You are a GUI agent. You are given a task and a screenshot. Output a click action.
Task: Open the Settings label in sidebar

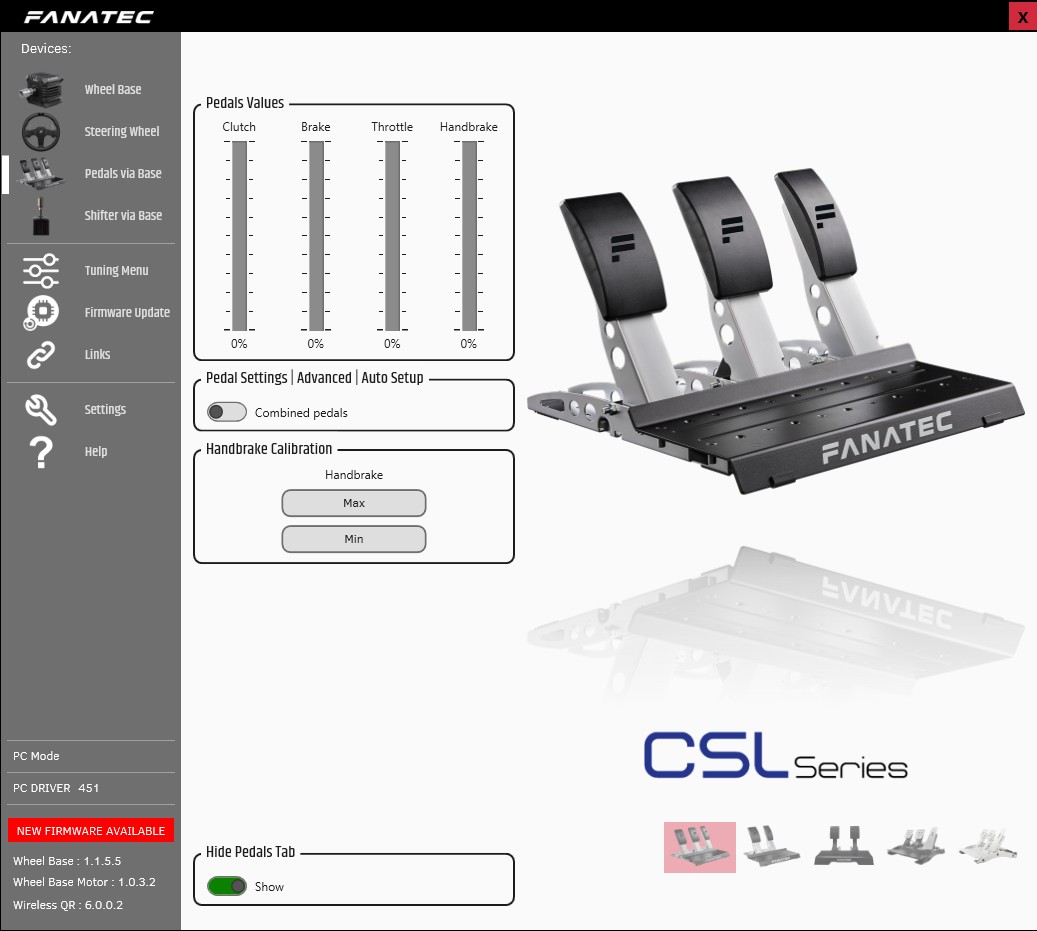tap(105, 409)
